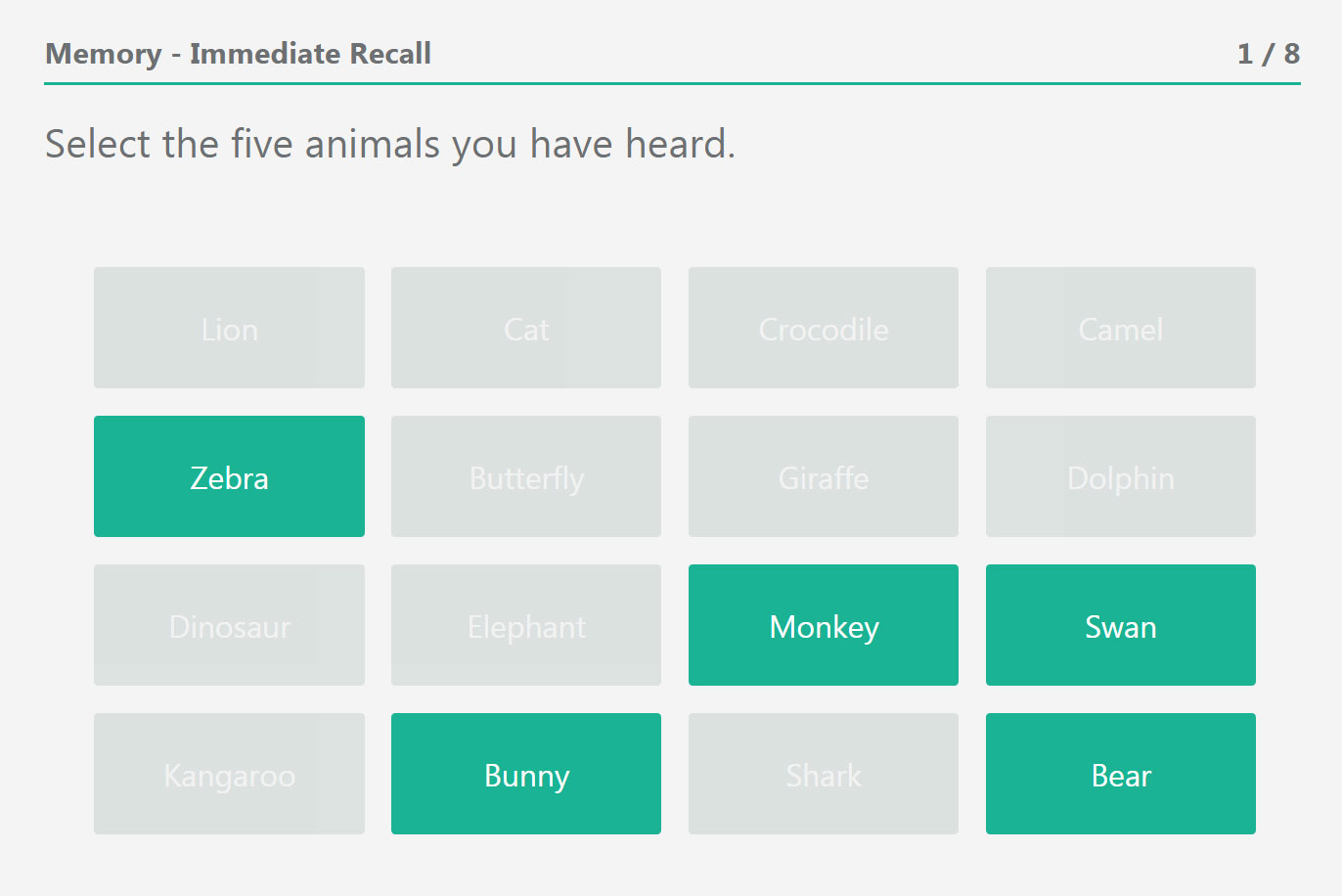
Task: Unselect the Bunny animal tile
Action: [526, 774]
